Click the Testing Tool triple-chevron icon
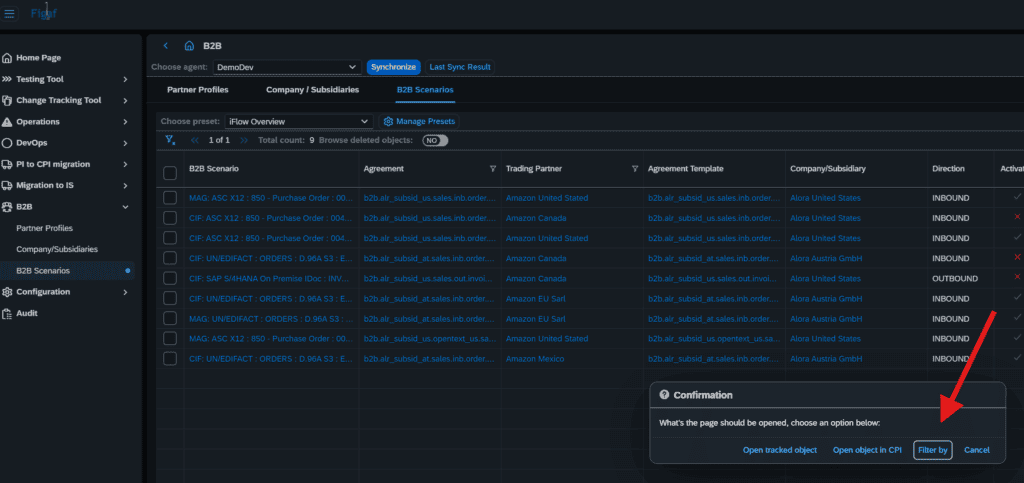Screen dimensions: 1024x483 pyautogui.click(x=7, y=79)
